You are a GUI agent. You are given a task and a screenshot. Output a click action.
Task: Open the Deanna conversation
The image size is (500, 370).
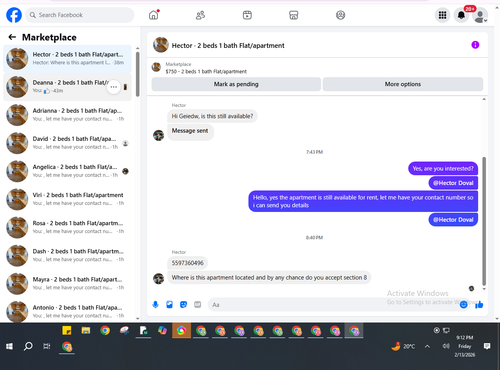67,87
